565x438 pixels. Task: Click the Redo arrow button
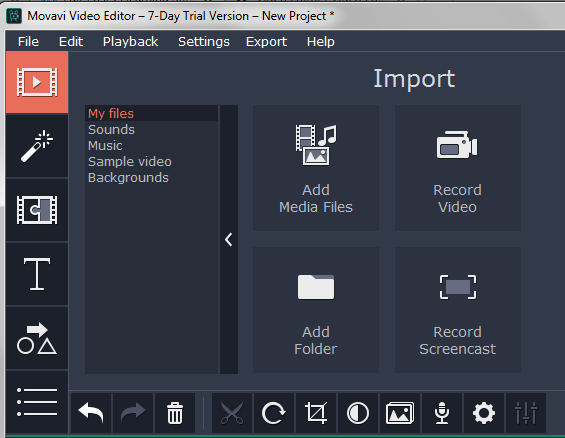(133, 413)
